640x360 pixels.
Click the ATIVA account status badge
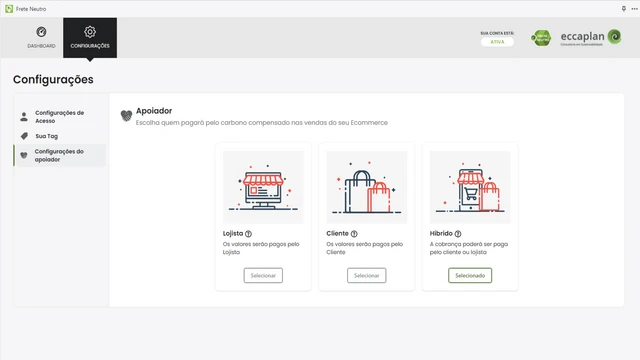pyautogui.click(x=497, y=42)
